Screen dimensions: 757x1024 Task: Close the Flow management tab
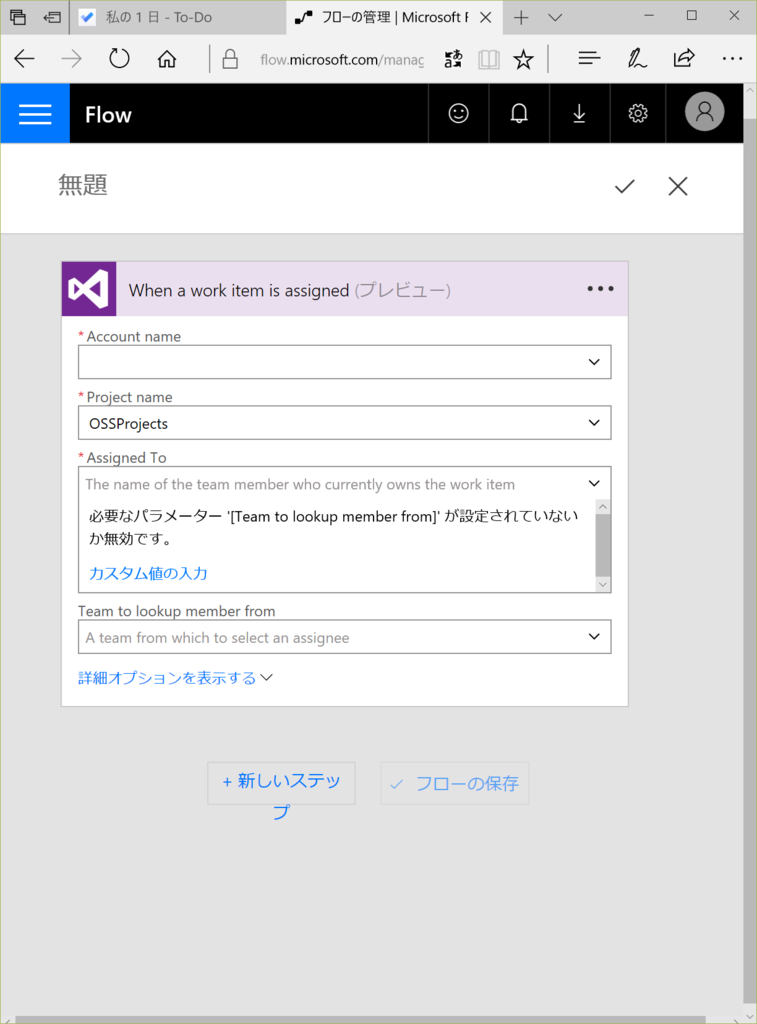[485, 18]
